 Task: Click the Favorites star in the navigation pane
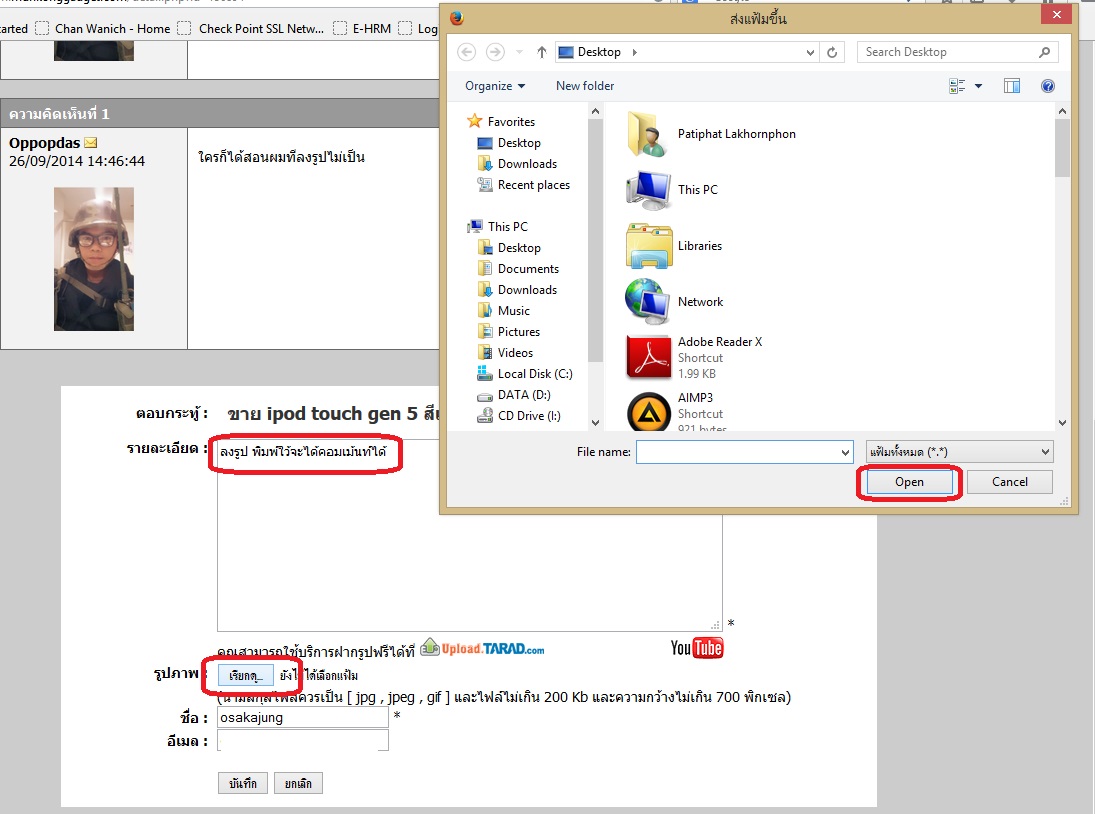point(475,121)
